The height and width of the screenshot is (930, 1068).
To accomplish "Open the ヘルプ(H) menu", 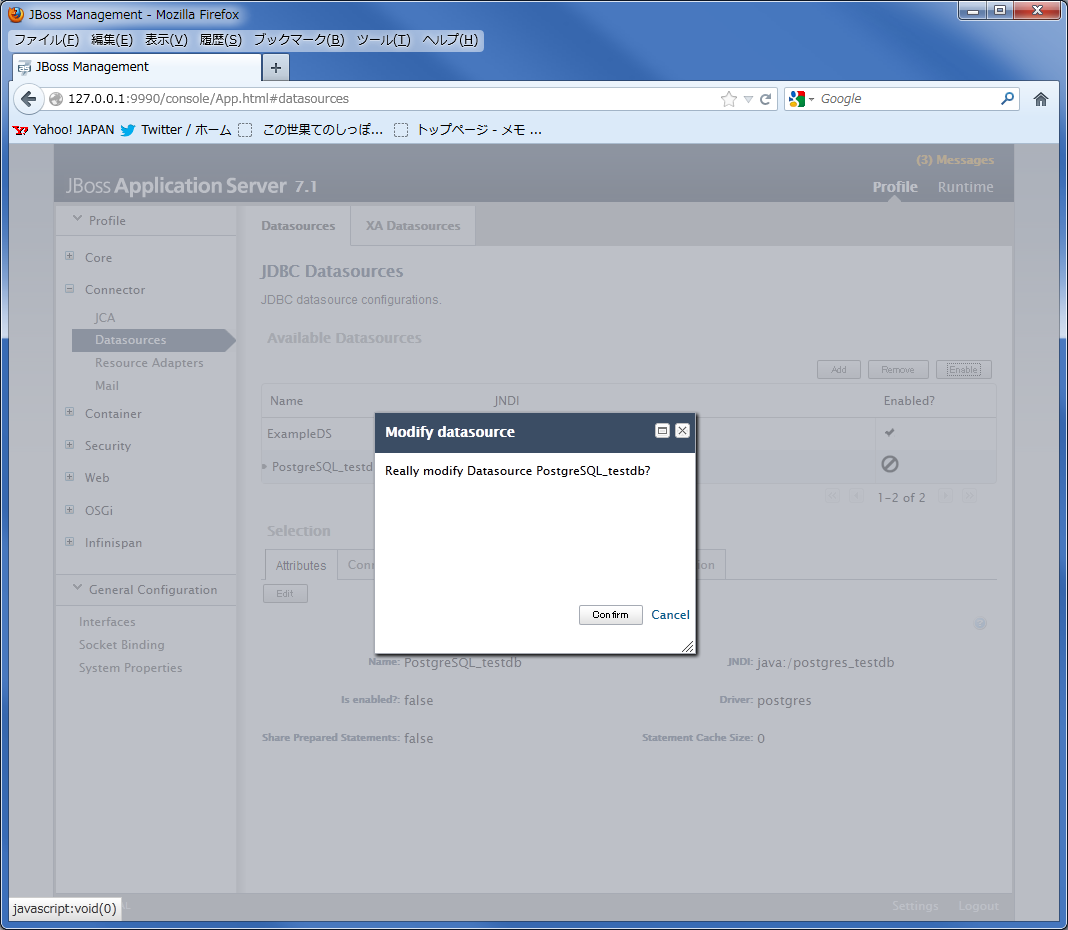I will [450, 40].
